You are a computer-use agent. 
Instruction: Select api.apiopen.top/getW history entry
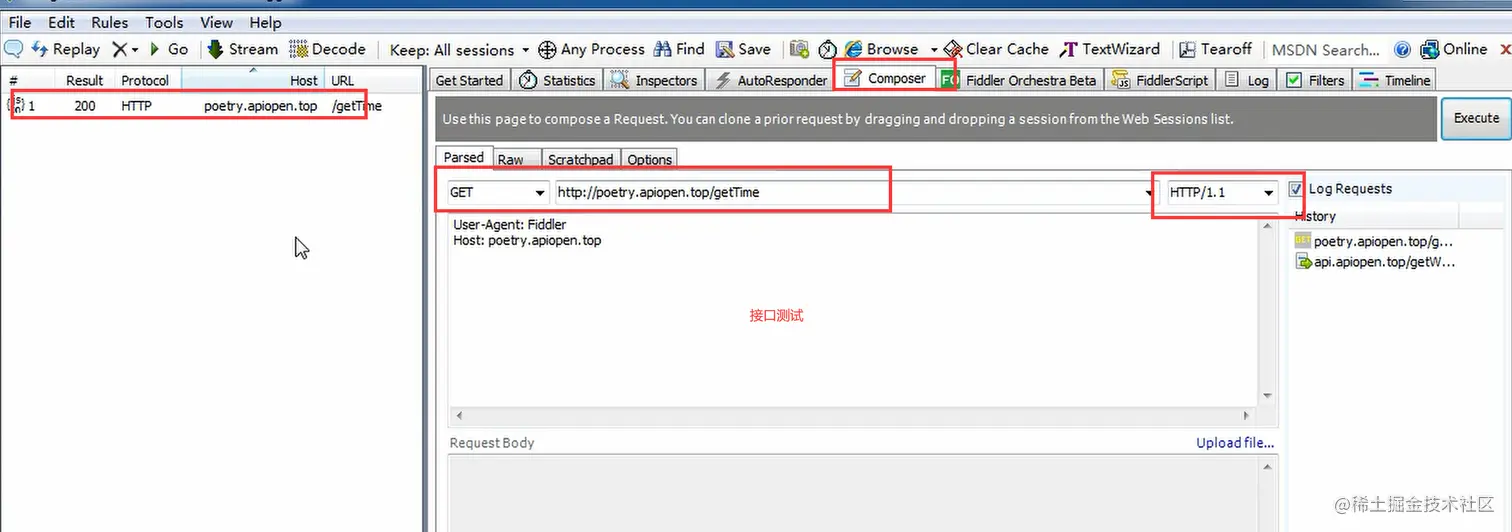(x=1374, y=262)
